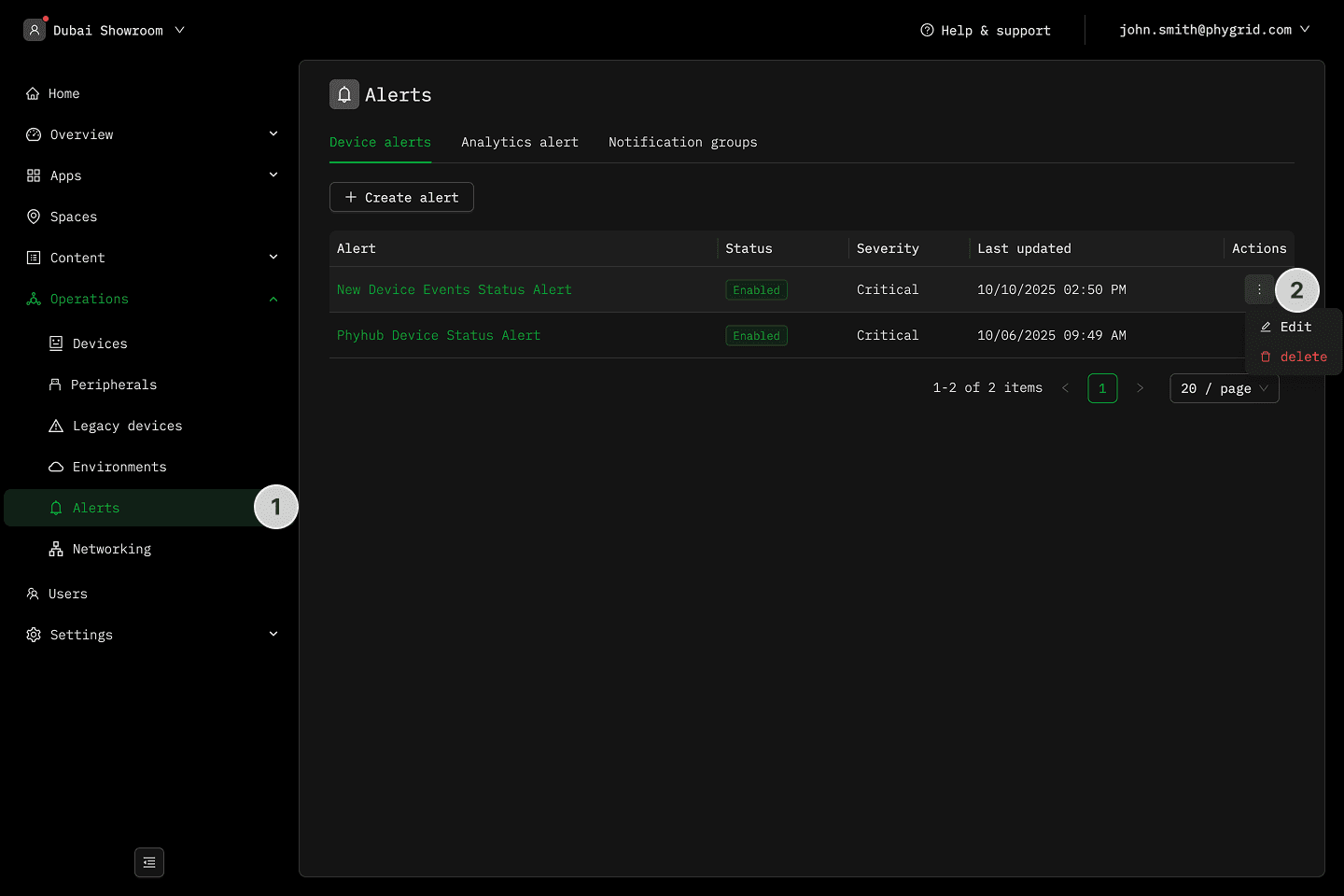
Task: Open Environments cloud icon entry
Action: tap(56, 467)
